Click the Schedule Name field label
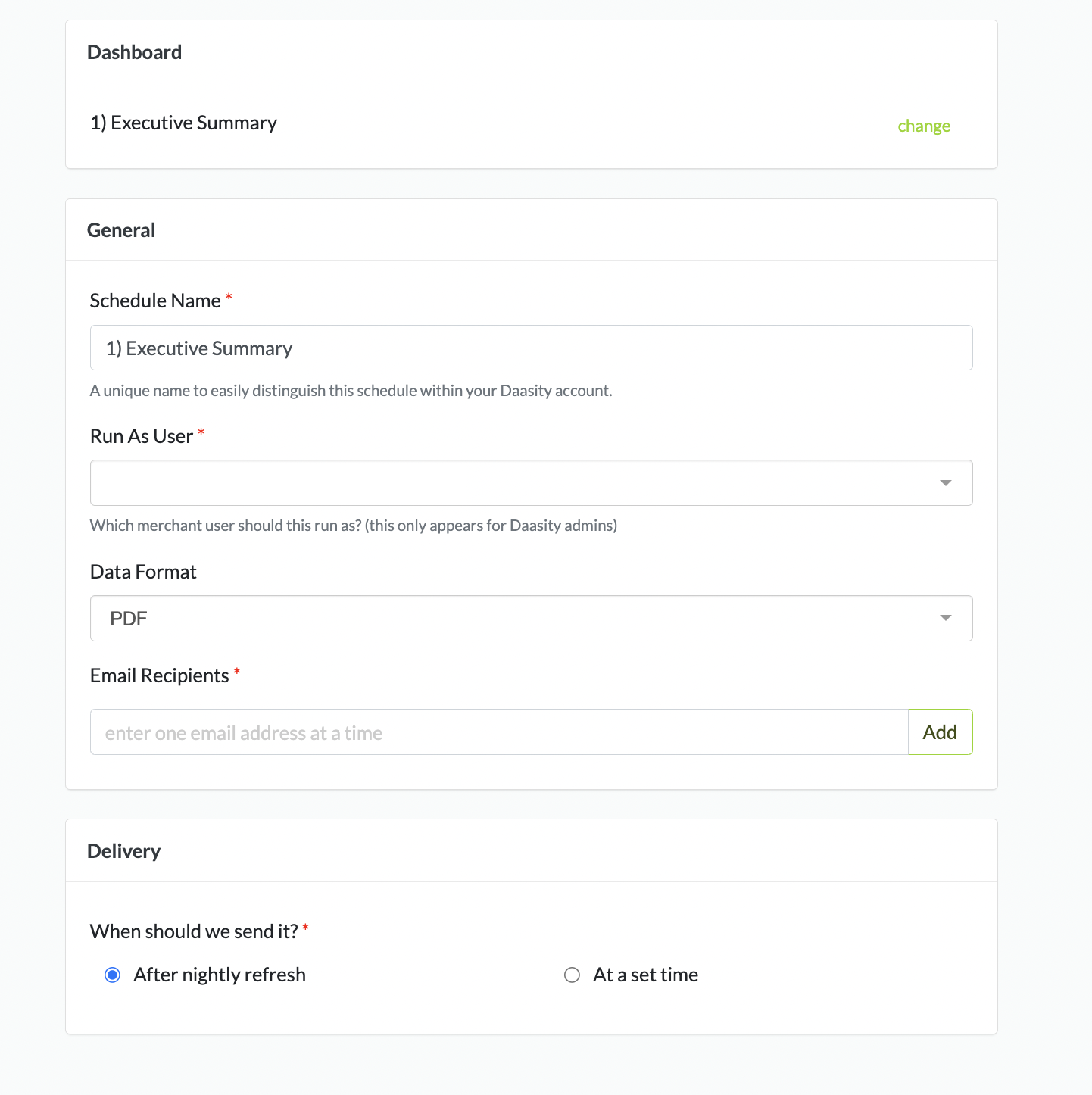 click(x=155, y=301)
